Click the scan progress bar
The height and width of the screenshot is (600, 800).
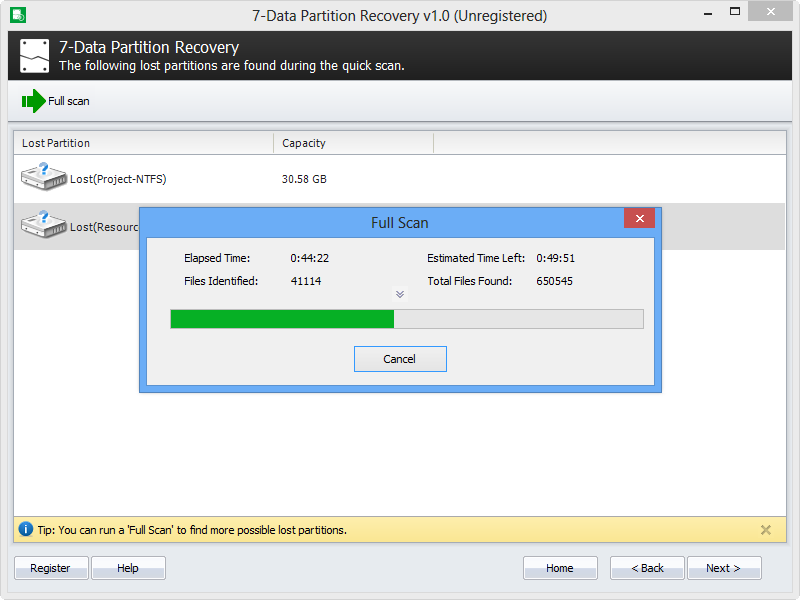(x=407, y=319)
